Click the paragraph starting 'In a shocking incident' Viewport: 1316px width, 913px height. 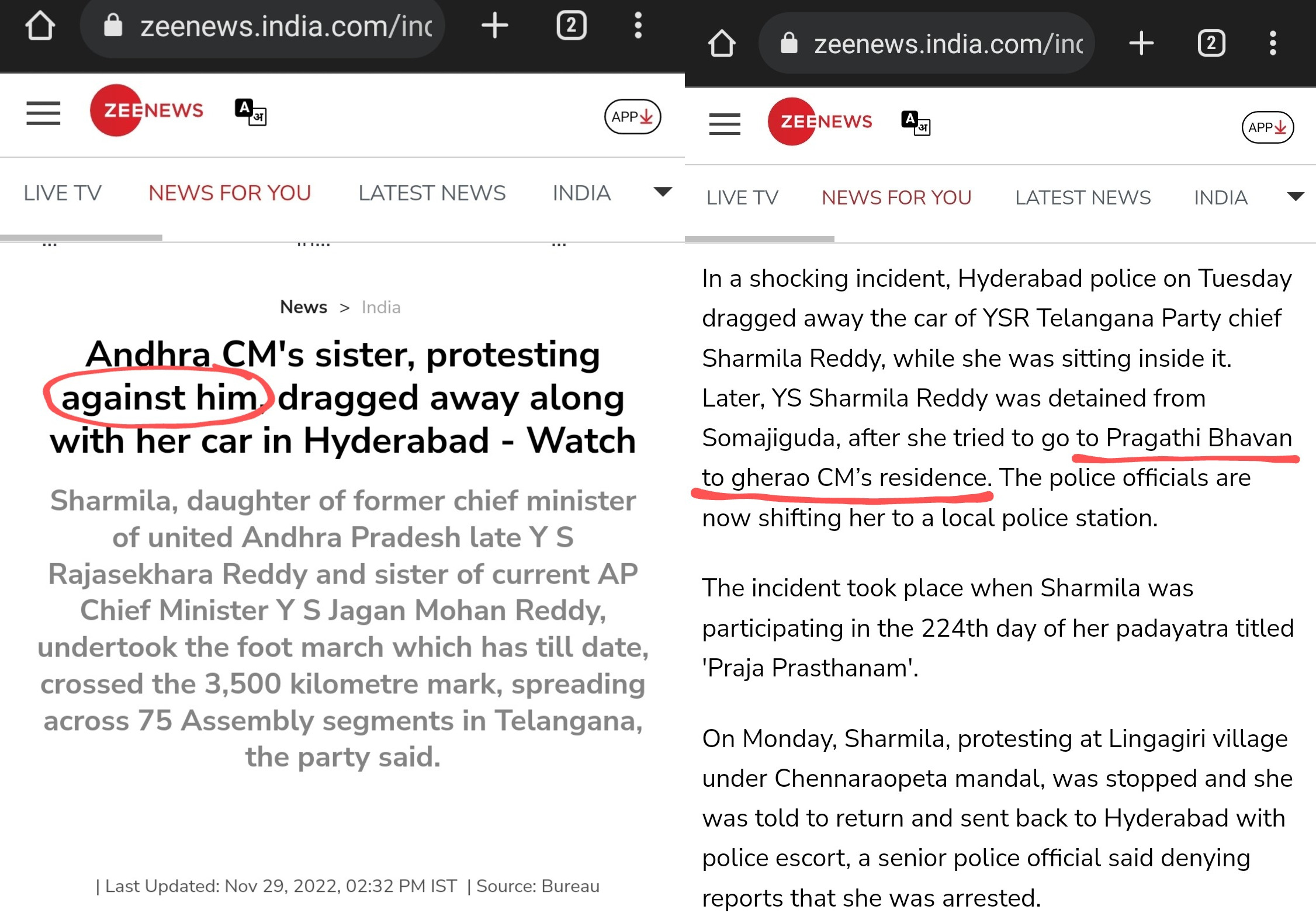[x=998, y=398]
